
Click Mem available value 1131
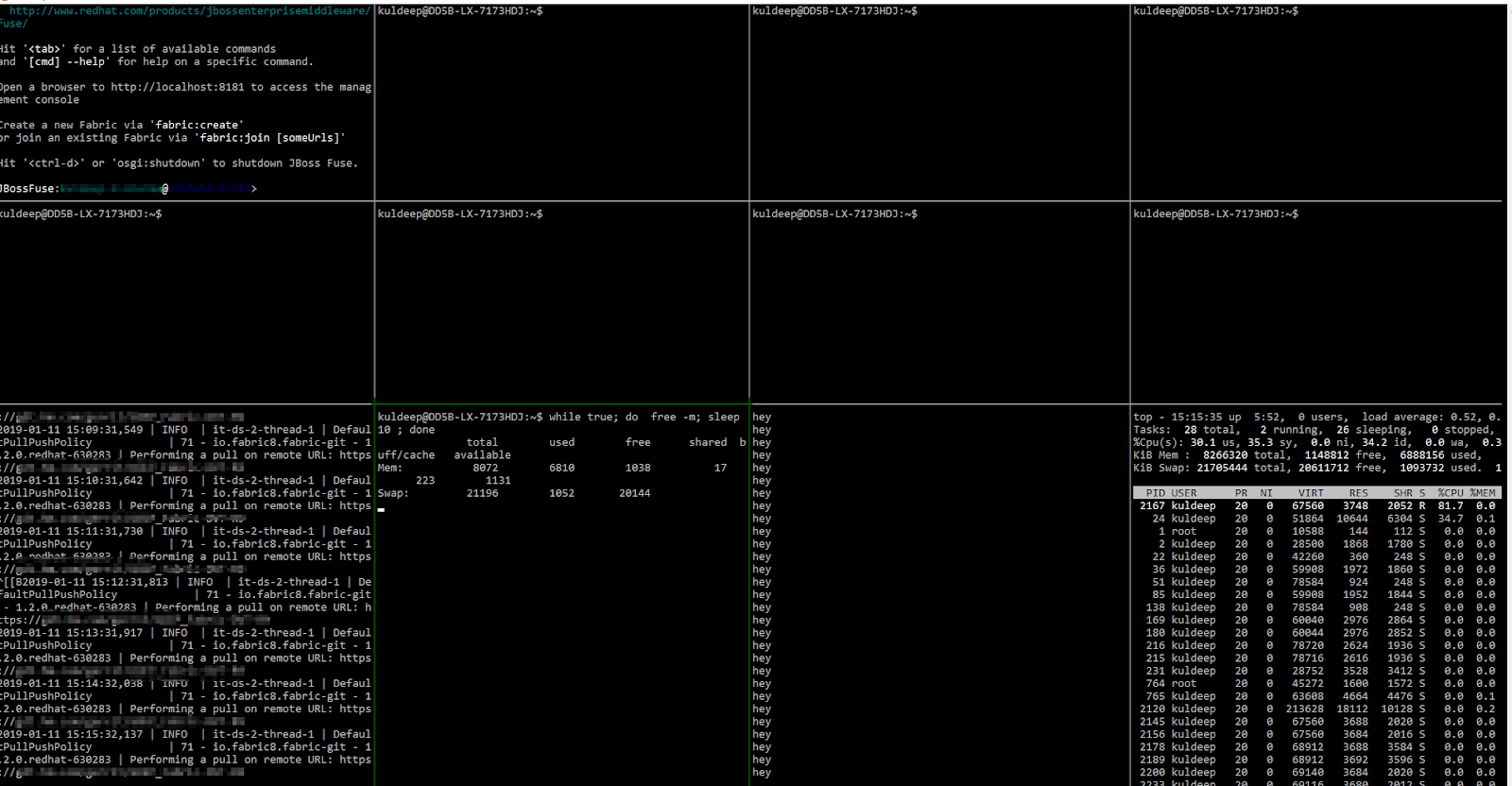coord(498,481)
